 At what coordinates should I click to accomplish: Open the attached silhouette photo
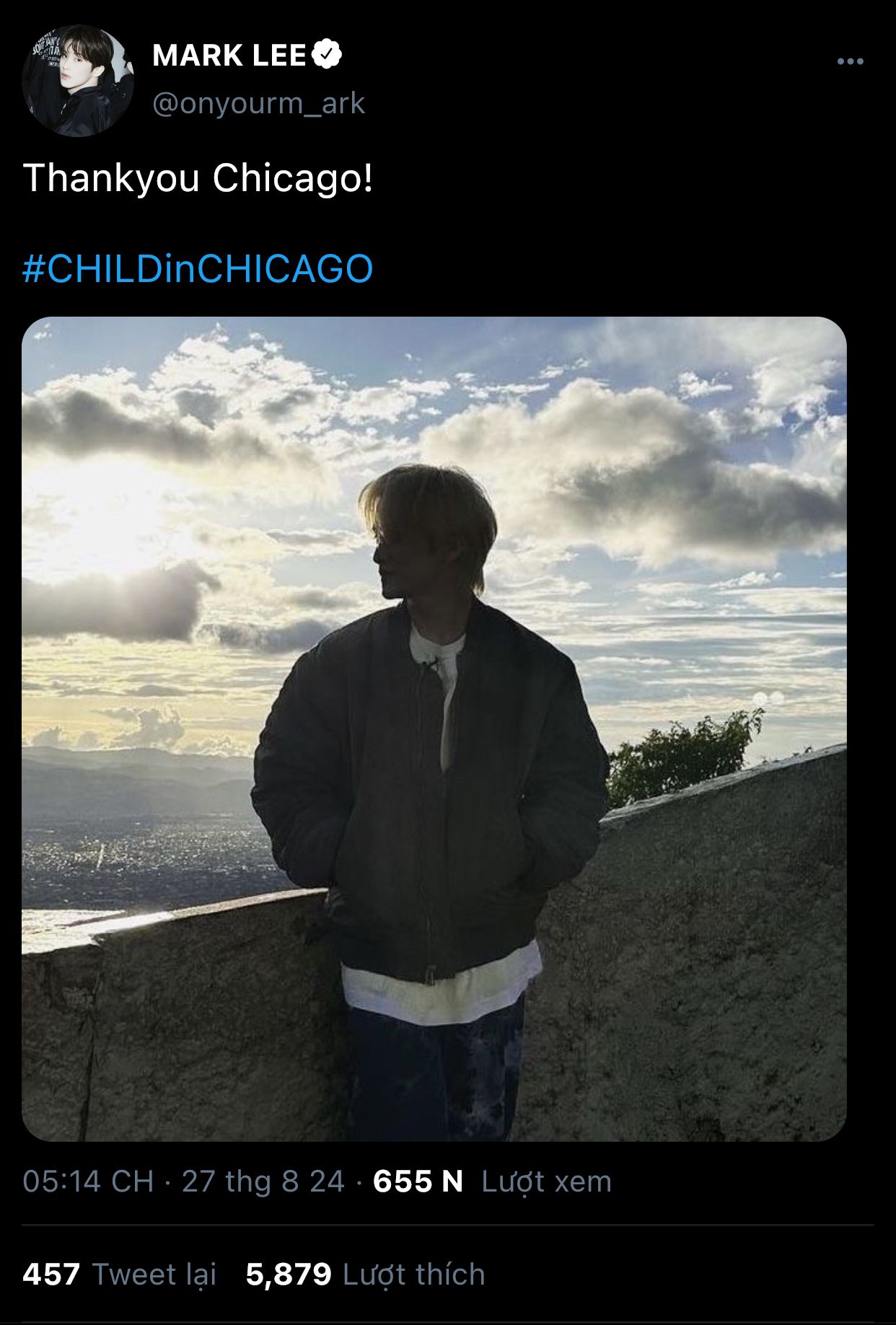coord(434,729)
